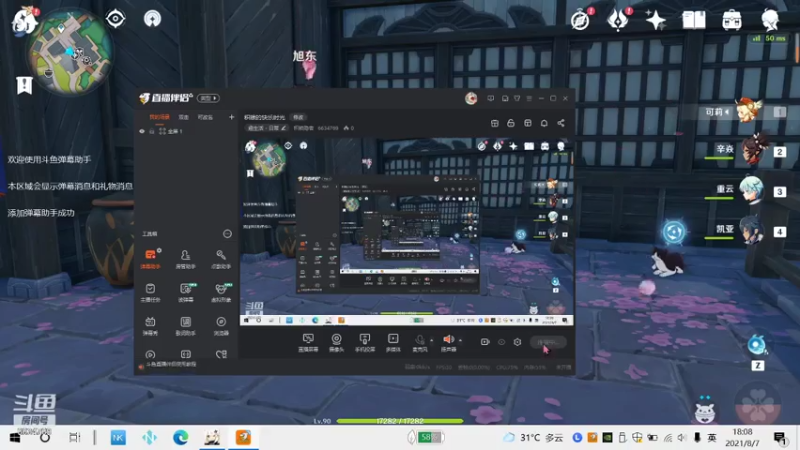Open the 主播任务 streamer tasks tool

tap(150, 292)
